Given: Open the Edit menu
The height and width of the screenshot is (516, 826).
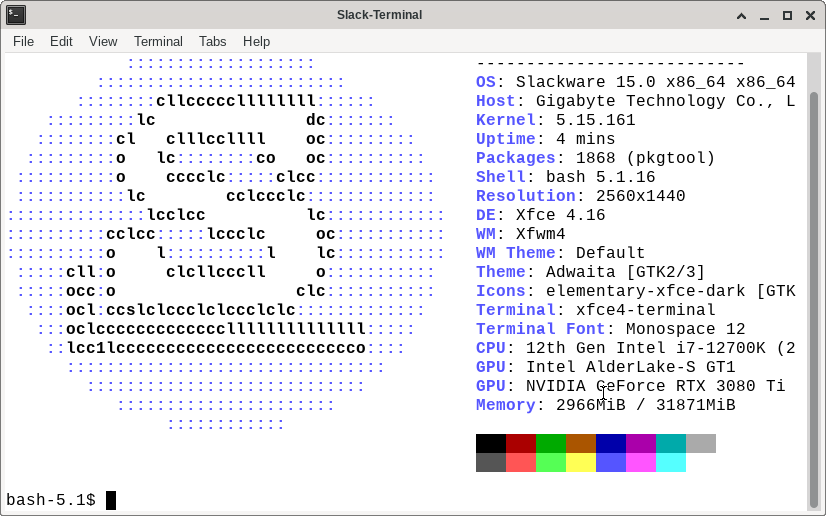Looking at the screenshot, I should click(x=61, y=41).
